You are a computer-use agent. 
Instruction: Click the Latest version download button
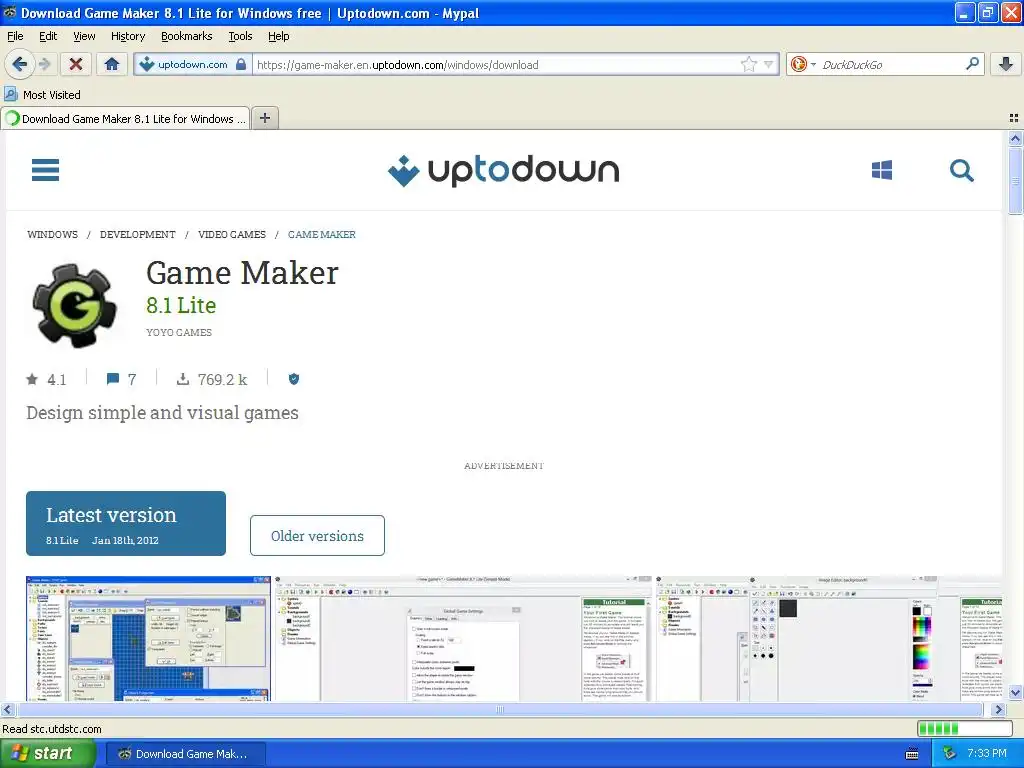pyautogui.click(x=126, y=524)
